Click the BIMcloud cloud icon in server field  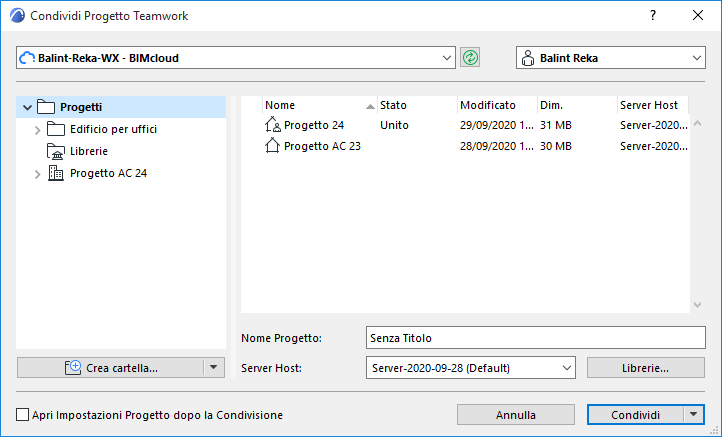click(x=28, y=58)
